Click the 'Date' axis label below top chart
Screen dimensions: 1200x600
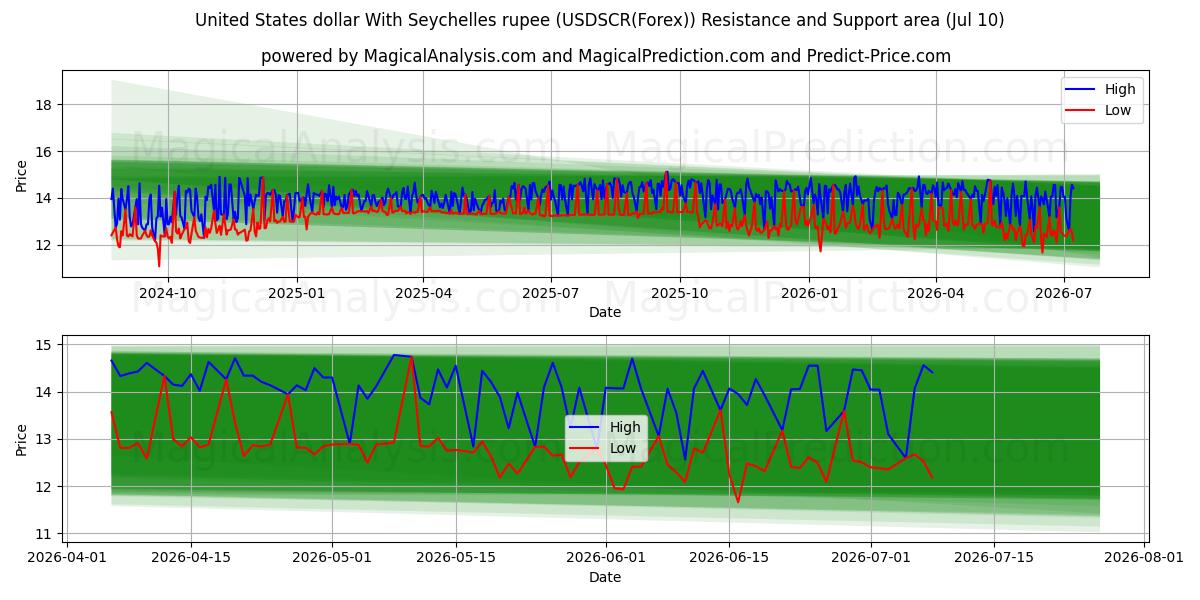(605, 312)
